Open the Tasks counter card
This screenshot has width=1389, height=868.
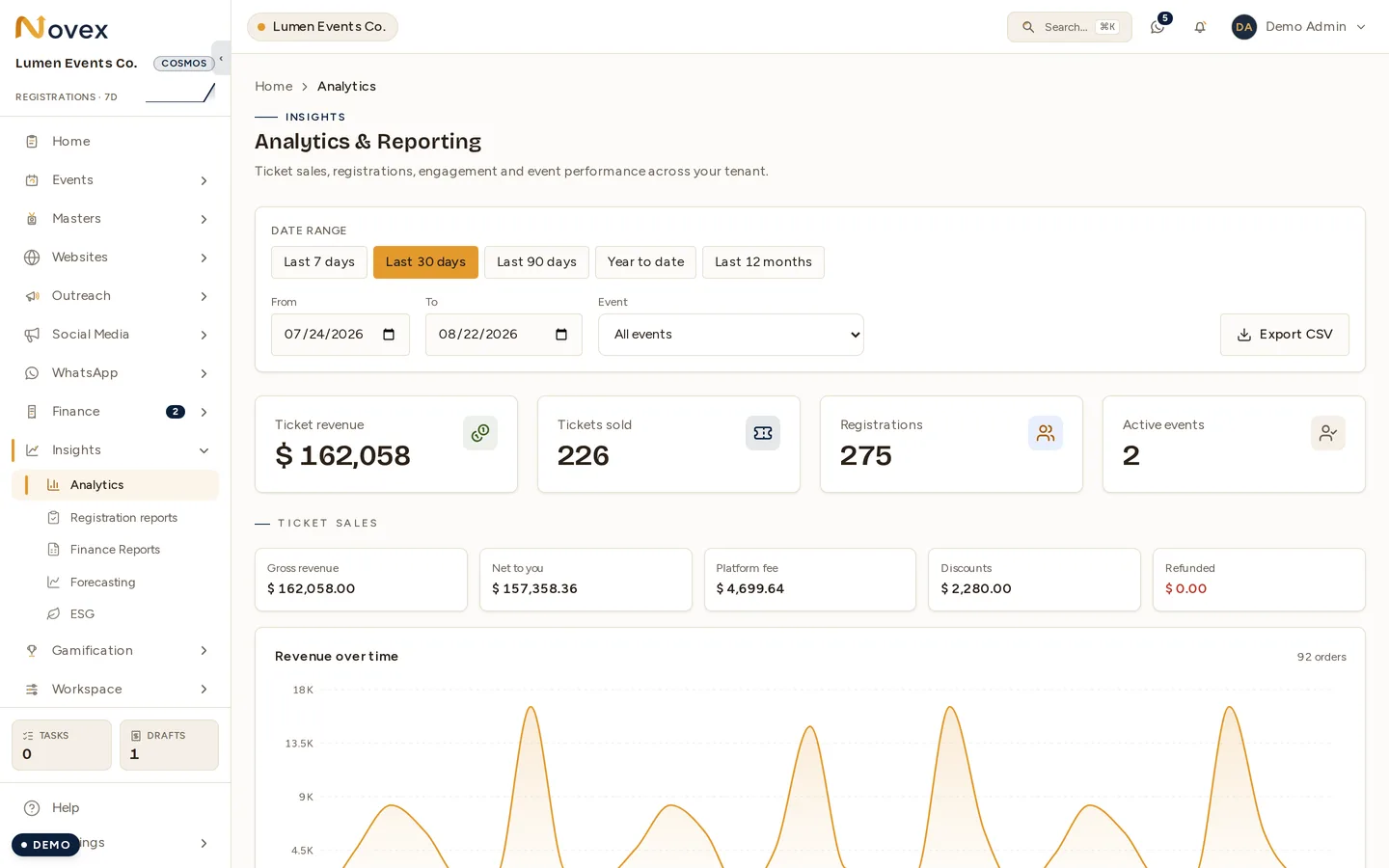point(62,746)
